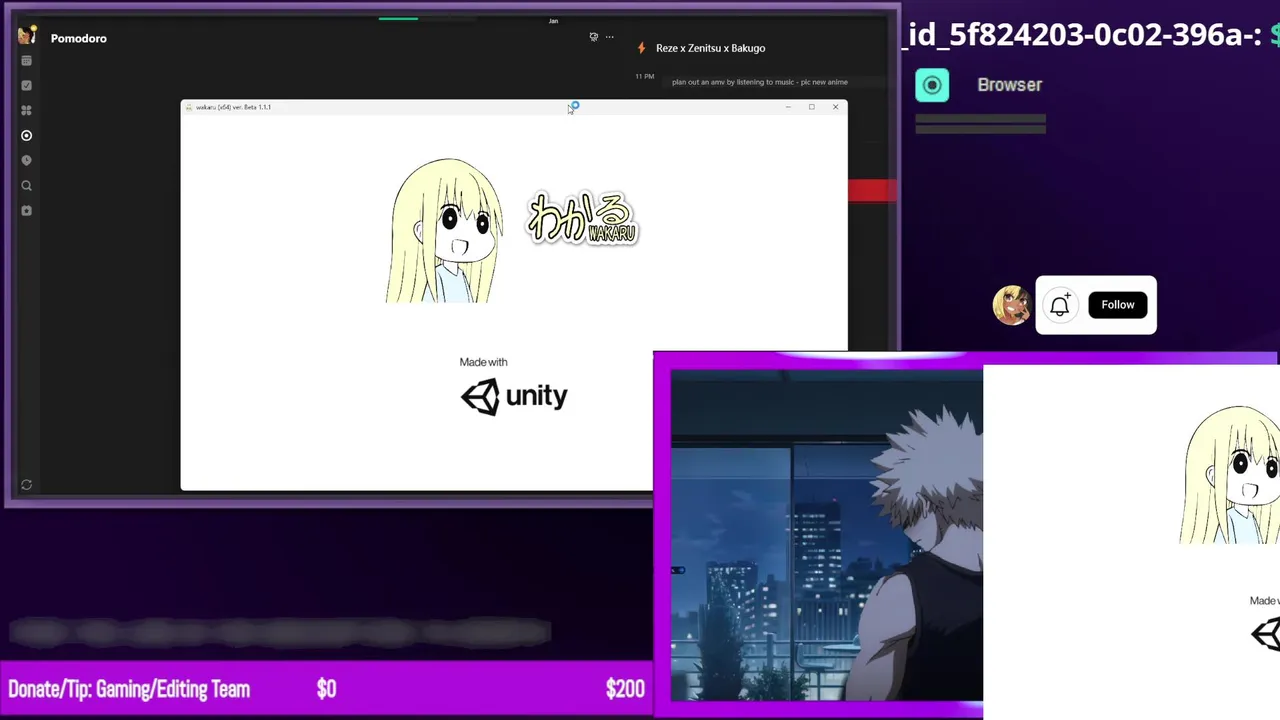Click the wakaru blonde girl mascot image

pyautogui.click(x=445, y=231)
